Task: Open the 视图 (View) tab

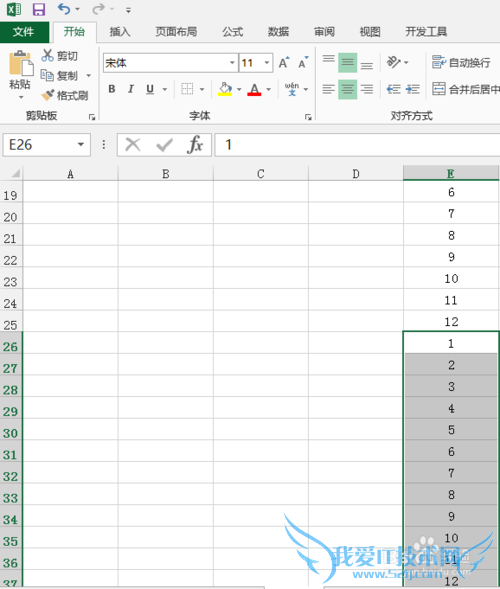Action: 370,32
